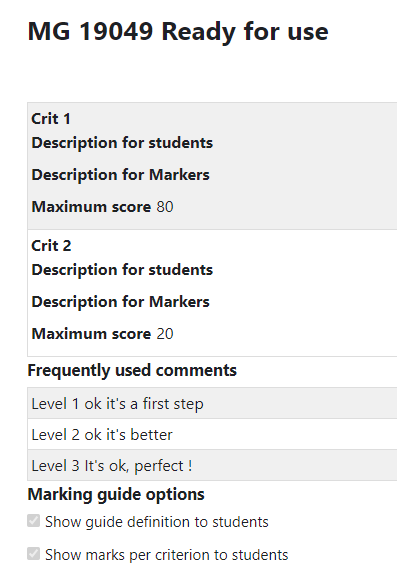The height and width of the screenshot is (581, 397).
Task: Click Crit 1 Maximum score label
Action: pos(91,207)
